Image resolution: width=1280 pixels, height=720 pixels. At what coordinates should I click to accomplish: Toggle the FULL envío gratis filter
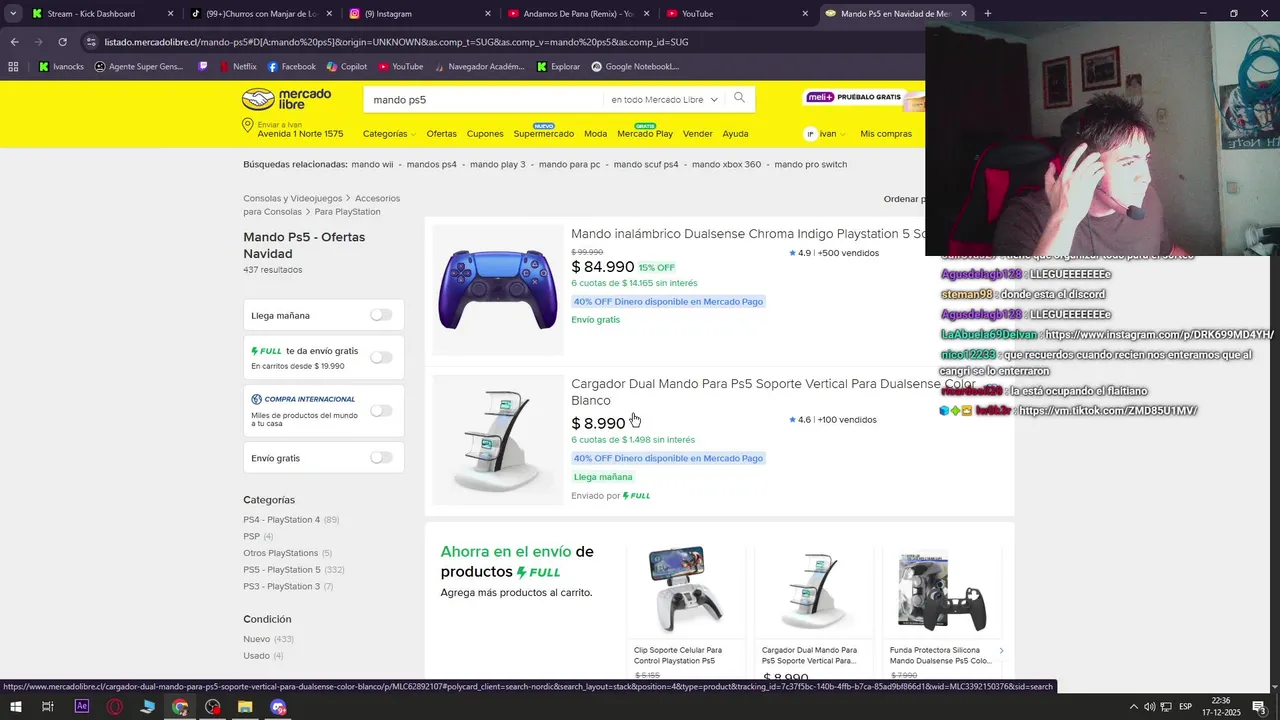(381, 357)
